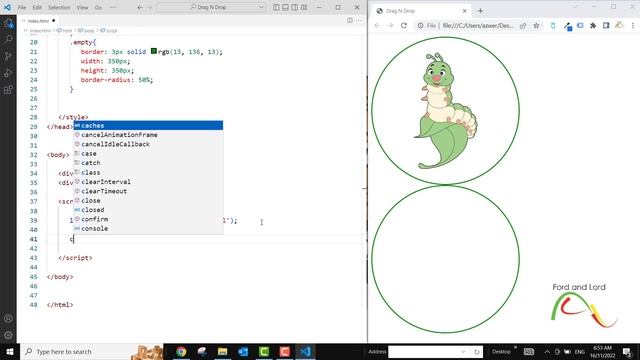This screenshot has height=360, width=640.
Task: Choose caches from the suggestion list
Action: (x=148, y=125)
